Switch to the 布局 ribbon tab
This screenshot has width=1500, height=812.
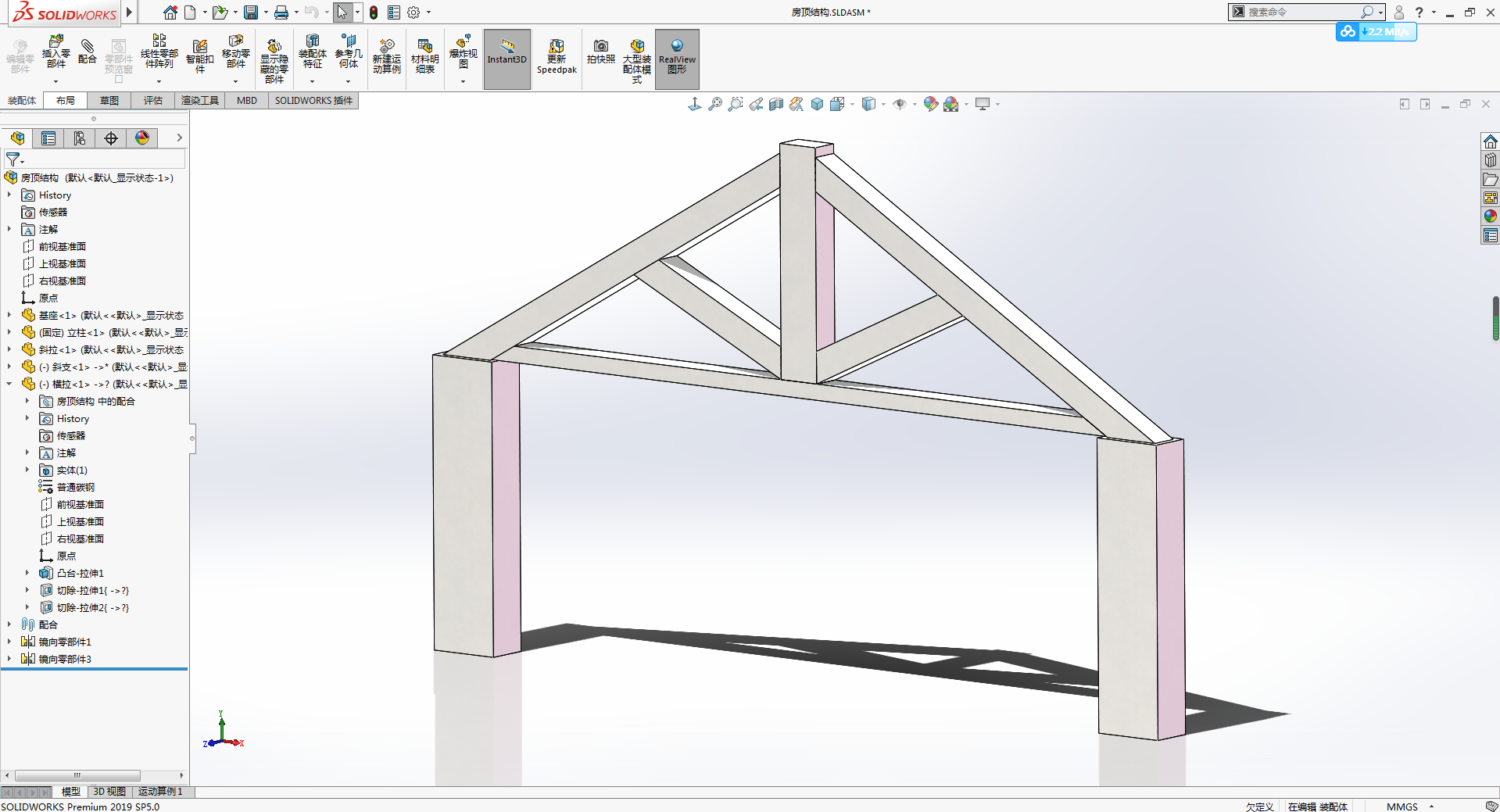click(66, 101)
